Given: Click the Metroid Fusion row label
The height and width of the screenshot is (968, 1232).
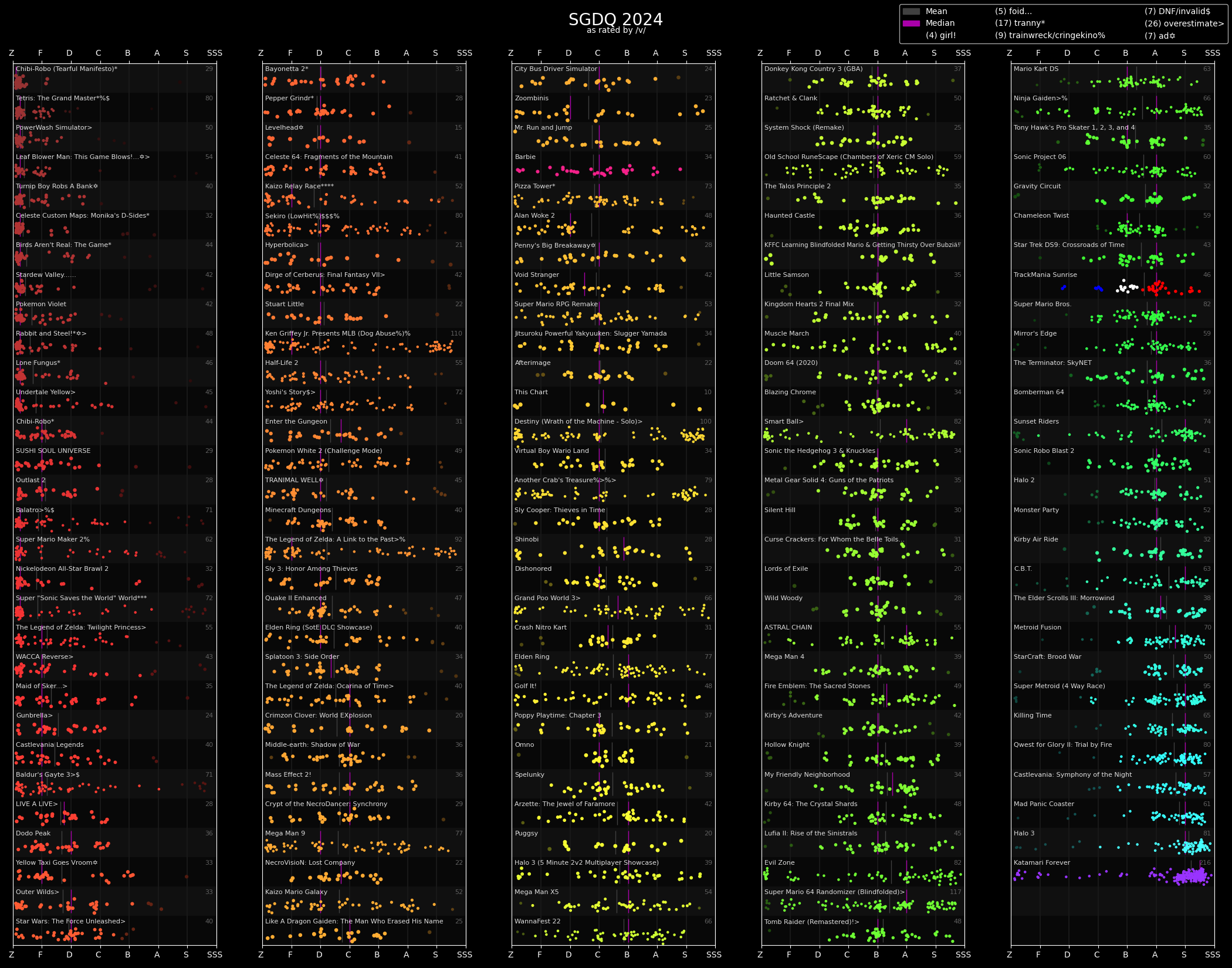Looking at the screenshot, I should (1038, 627).
